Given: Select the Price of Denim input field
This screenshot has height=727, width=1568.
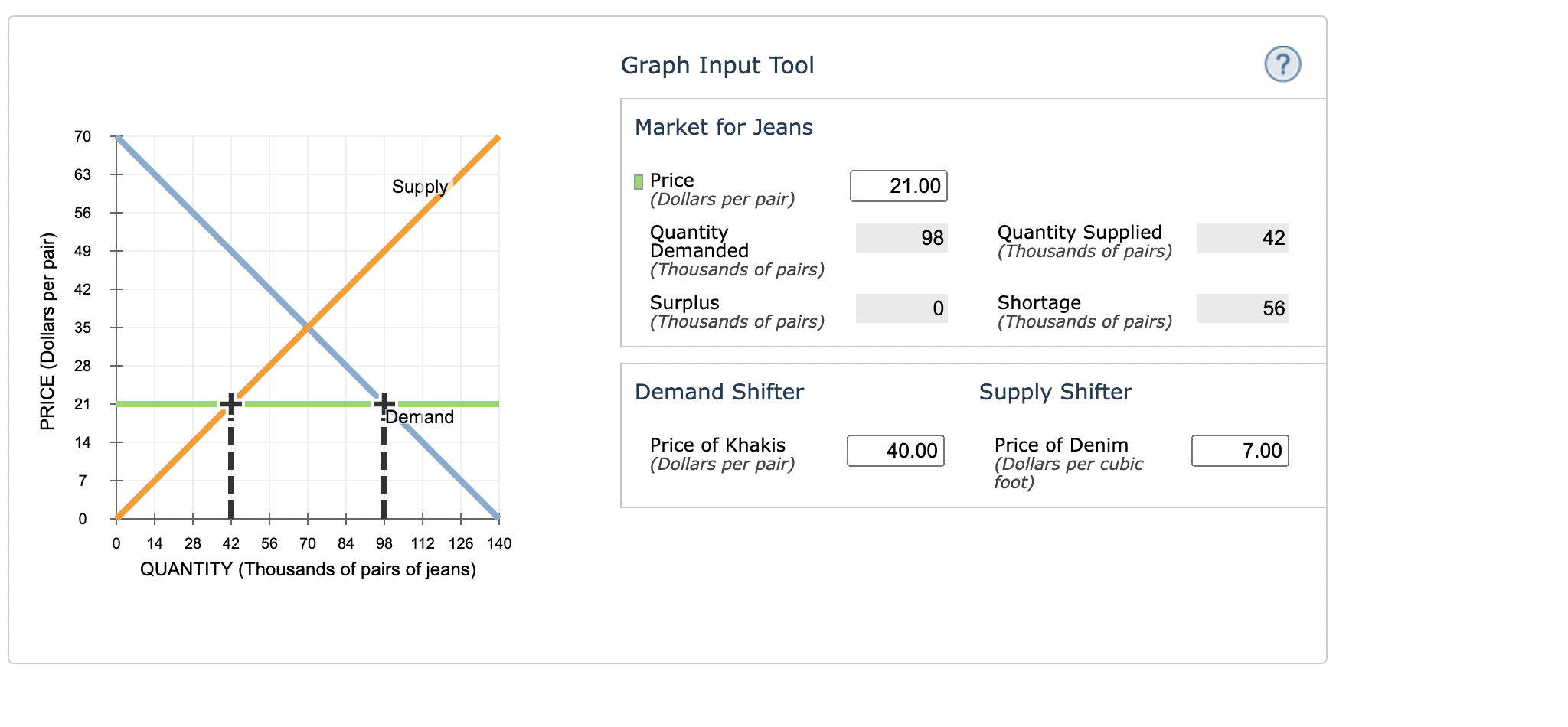Looking at the screenshot, I should [x=1240, y=452].
